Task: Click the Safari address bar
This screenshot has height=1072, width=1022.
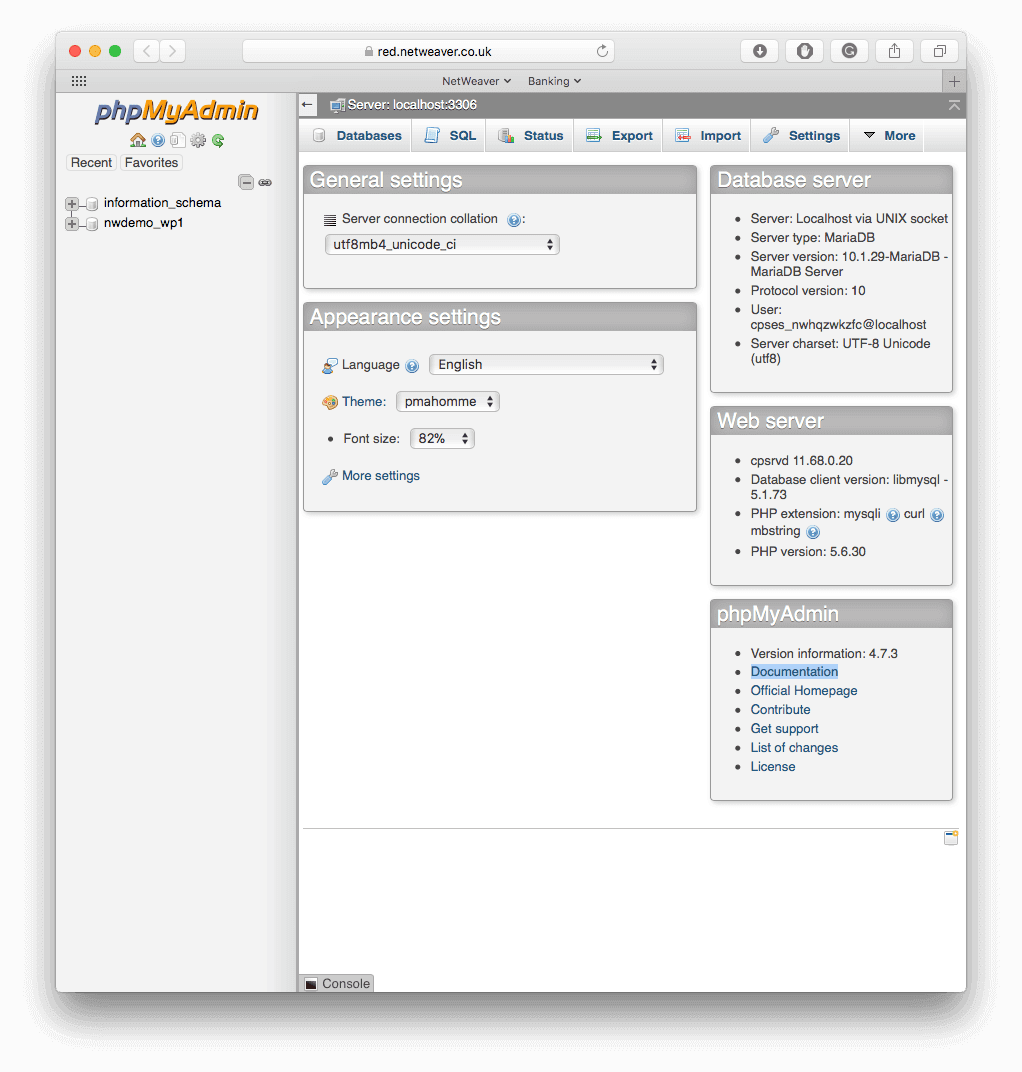Action: (x=428, y=51)
